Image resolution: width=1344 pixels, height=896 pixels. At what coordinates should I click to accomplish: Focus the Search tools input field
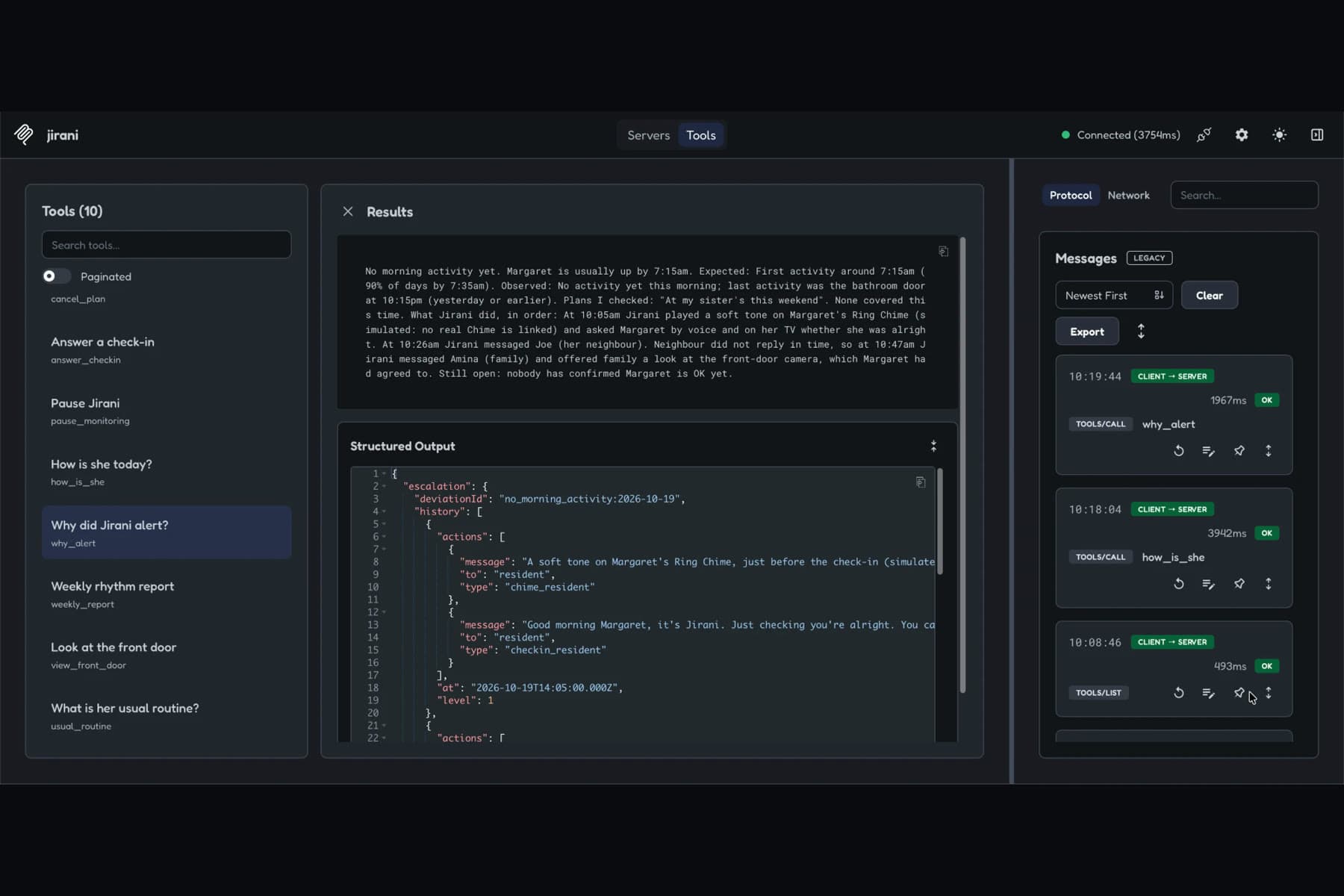167,245
